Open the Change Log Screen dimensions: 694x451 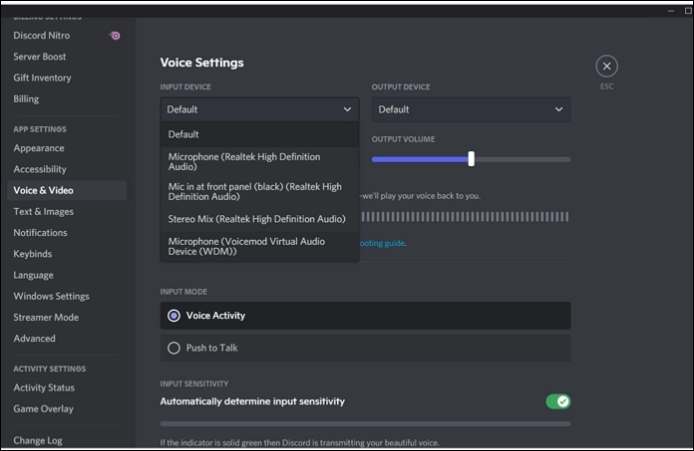(x=37, y=440)
